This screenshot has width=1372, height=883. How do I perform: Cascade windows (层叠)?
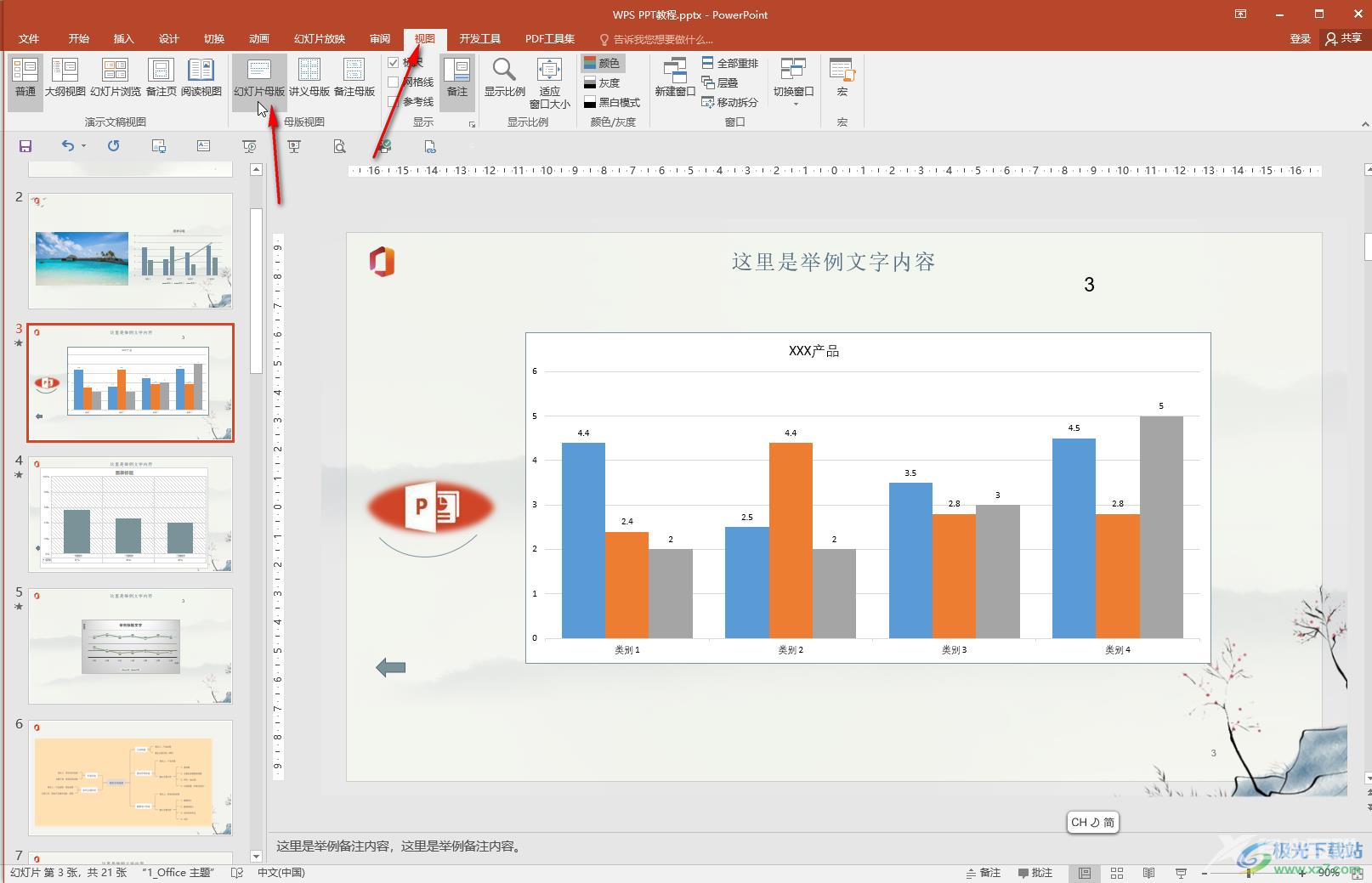[x=720, y=82]
